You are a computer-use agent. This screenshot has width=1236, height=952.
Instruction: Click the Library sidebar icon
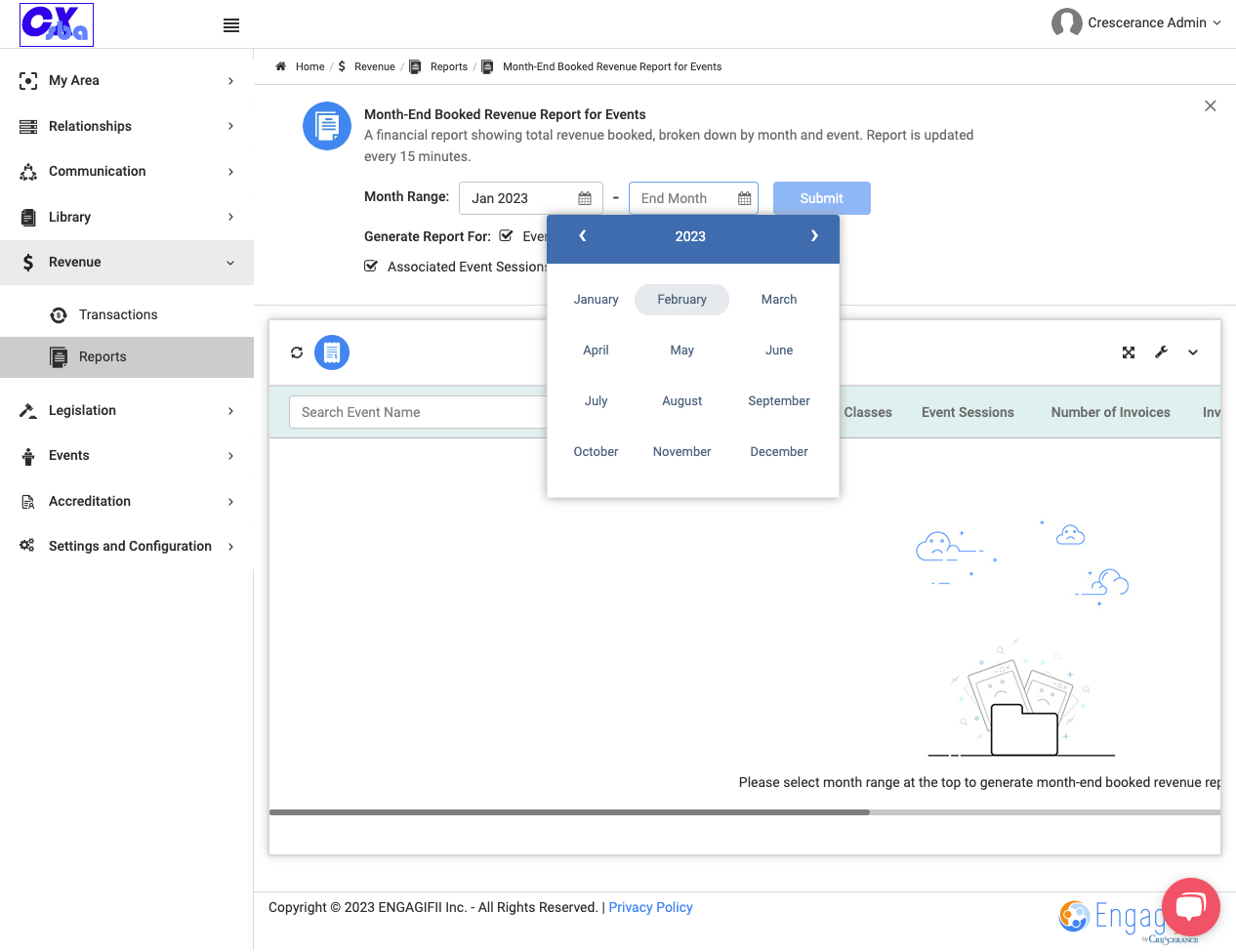(28, 217)
